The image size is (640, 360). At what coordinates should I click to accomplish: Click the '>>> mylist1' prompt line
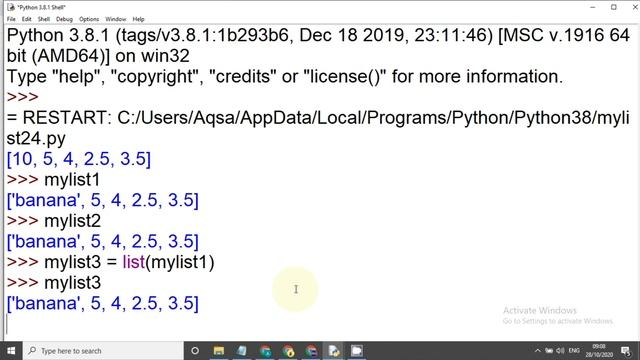click(x=53, y=180)
